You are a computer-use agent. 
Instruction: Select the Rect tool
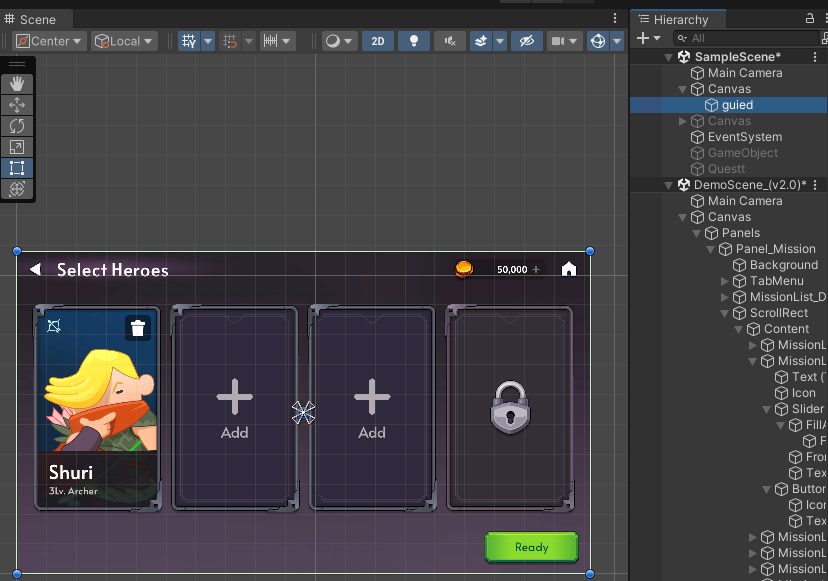coord(17,168)
